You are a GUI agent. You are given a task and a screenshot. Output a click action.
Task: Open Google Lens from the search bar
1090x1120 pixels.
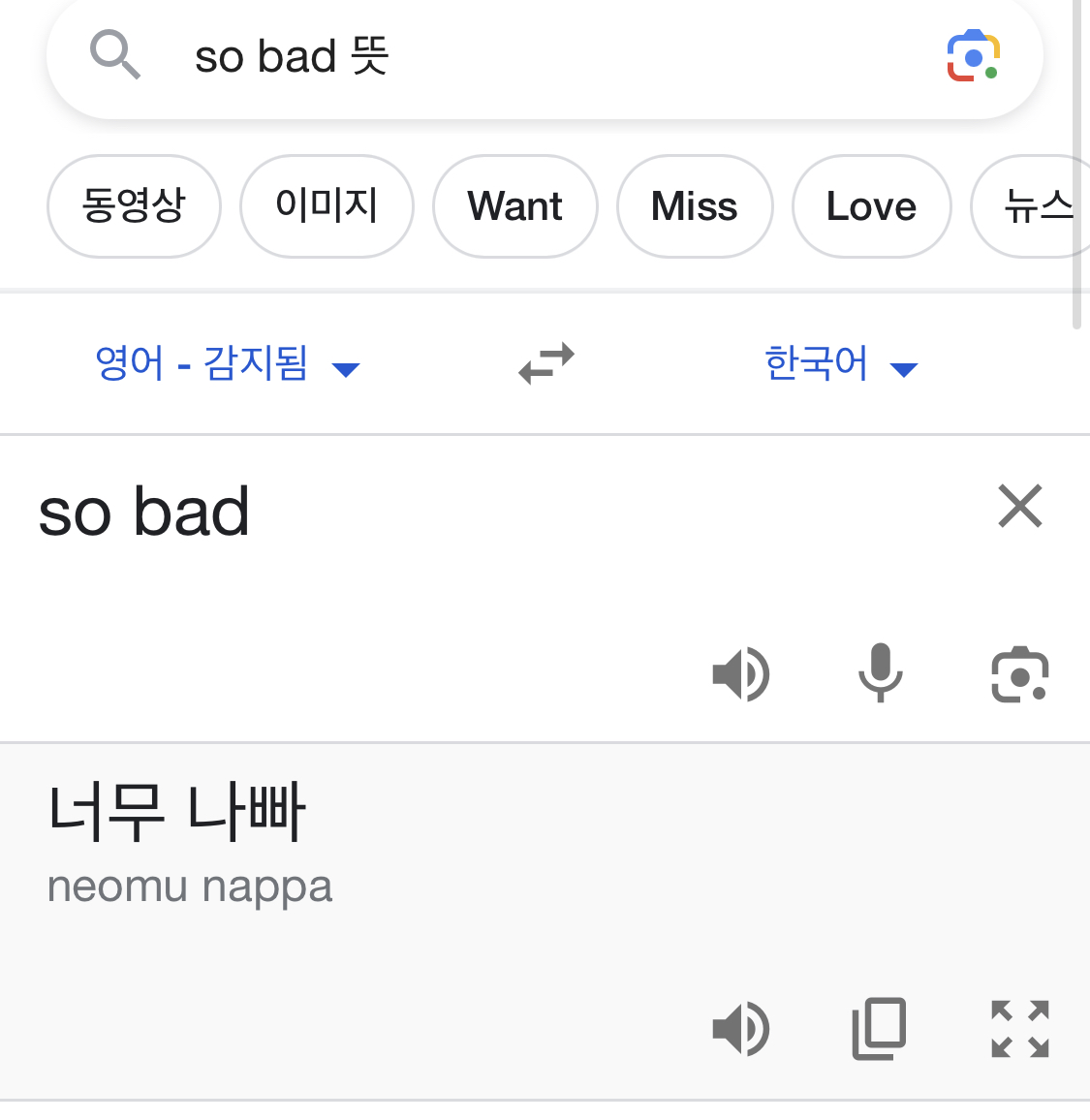point(973,56)
